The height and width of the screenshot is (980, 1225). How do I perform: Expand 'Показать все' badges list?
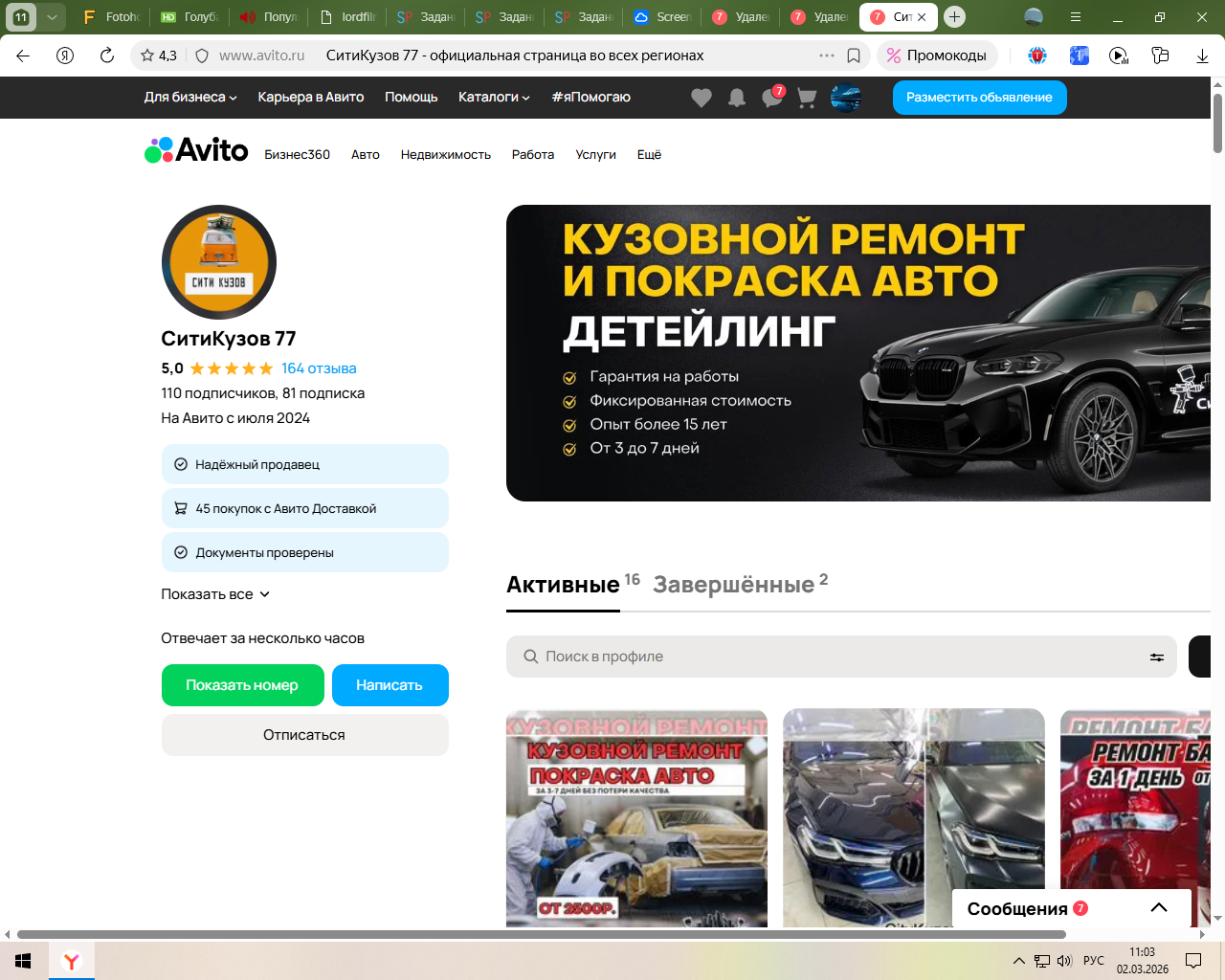coord(215,594)
